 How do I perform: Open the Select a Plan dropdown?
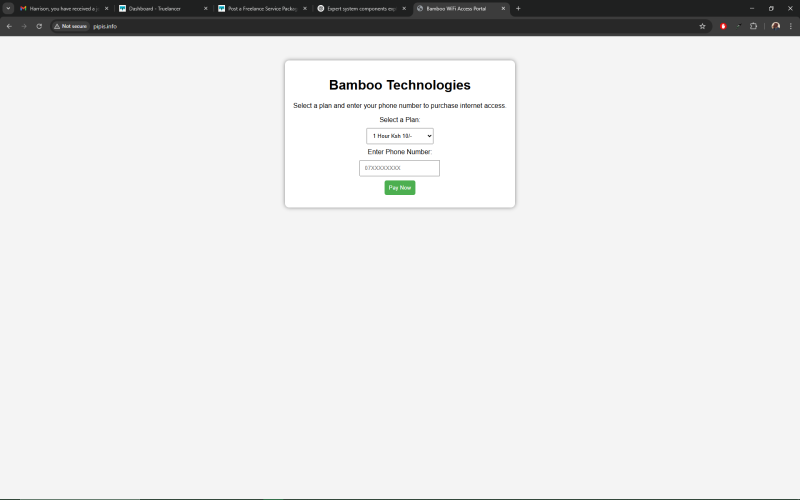tap(399, 136)
